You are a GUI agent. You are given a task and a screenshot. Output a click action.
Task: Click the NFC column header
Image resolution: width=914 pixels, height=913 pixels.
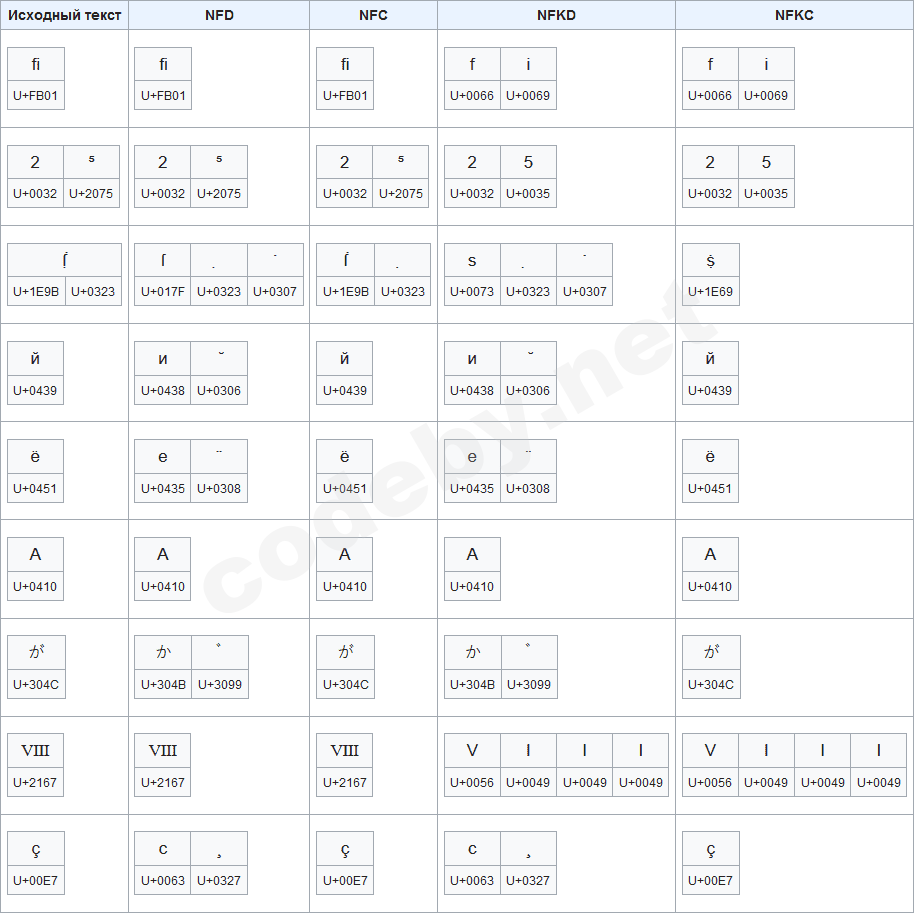tap(373, 15)
